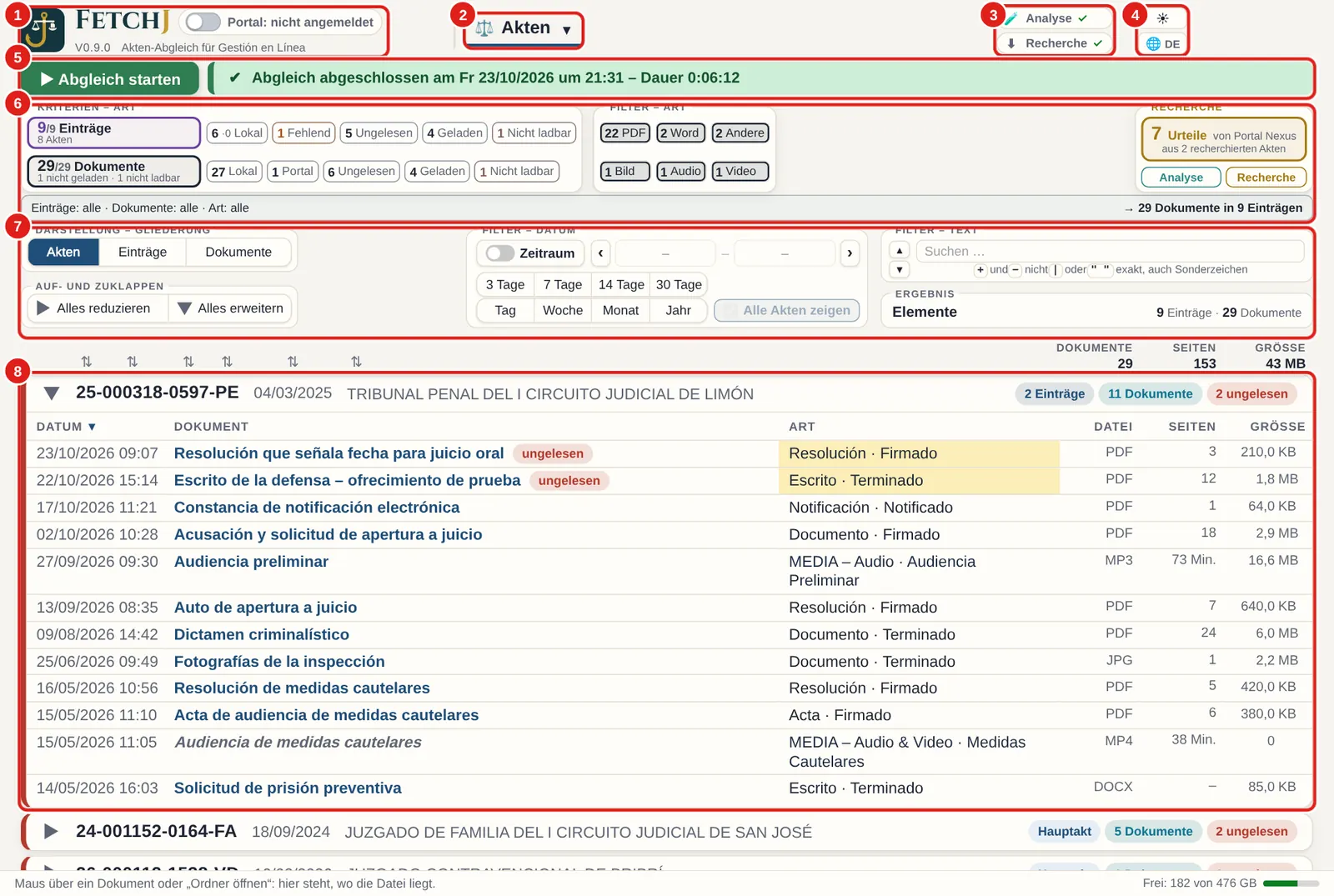The height and width of the screenshot is (896, 1334).
Task: Focus the Suchen text filter field
Action: tap(1110, 251)
